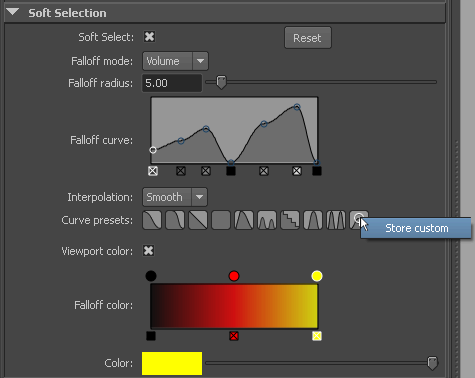
Task: Open the Interpolation Smooth dropdown
Action: point(175,197)
